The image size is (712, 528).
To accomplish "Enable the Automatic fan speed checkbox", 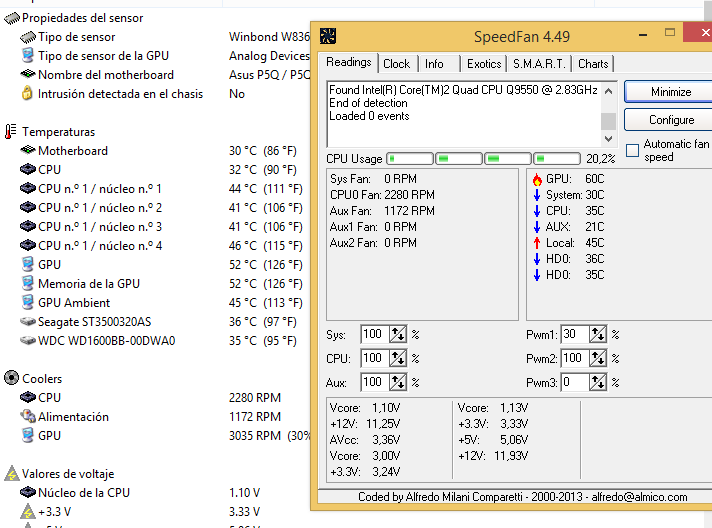I will coord(632,150).
